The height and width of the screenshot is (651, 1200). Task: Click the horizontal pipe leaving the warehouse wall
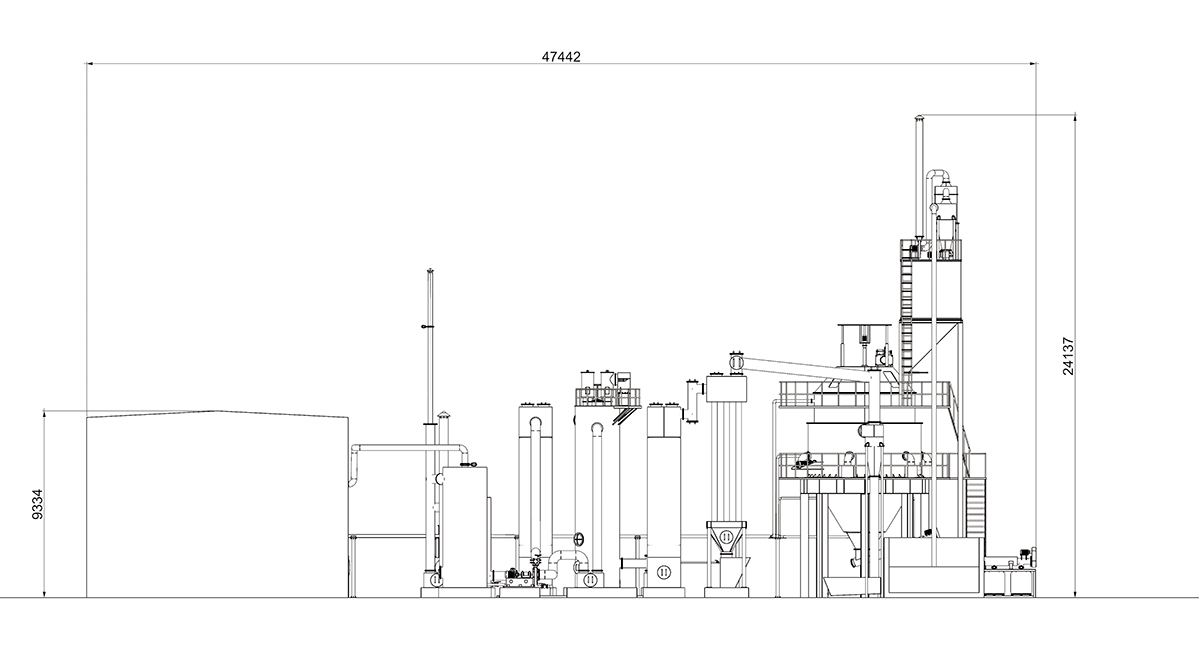pyautogui.click(x=400, y=447)
